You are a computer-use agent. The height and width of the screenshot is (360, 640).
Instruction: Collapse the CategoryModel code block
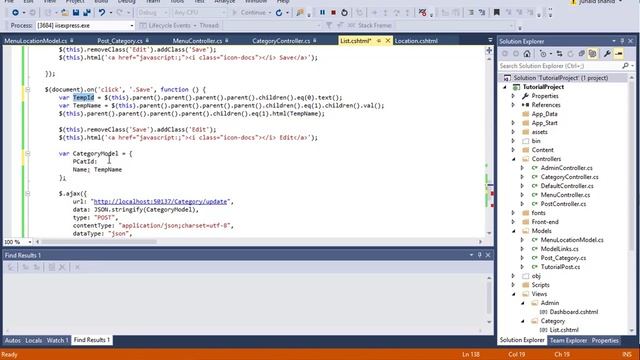(x=28, y=153)
